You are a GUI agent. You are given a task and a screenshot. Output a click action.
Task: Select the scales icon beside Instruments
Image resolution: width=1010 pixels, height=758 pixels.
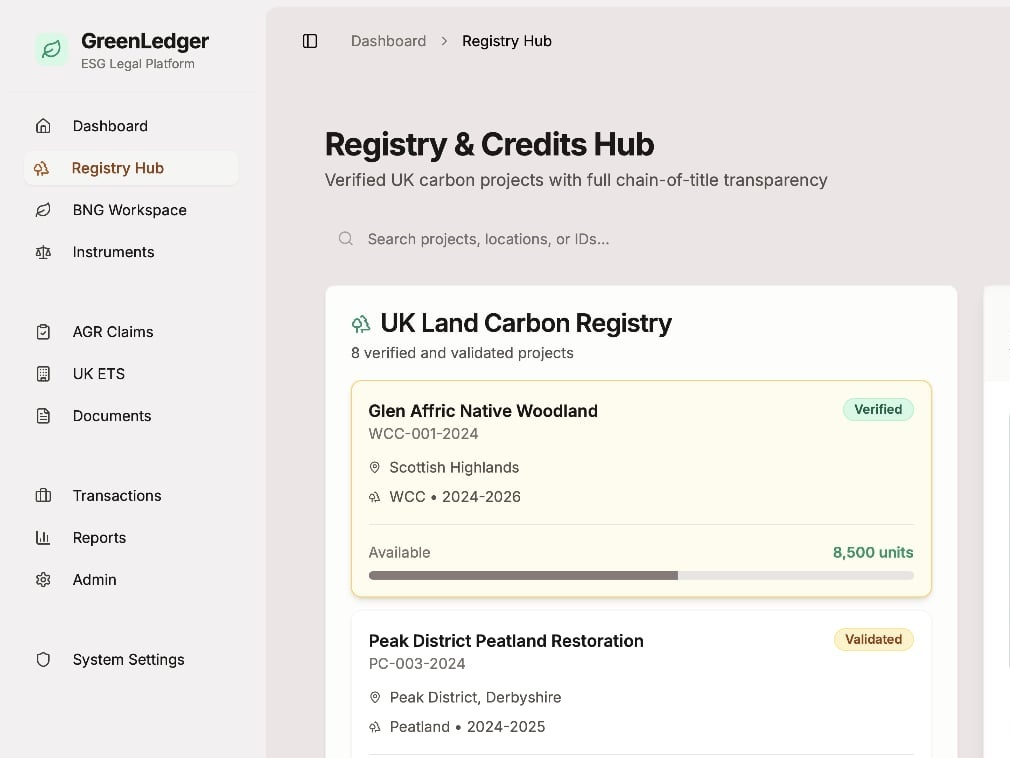(x=43, y=252)
